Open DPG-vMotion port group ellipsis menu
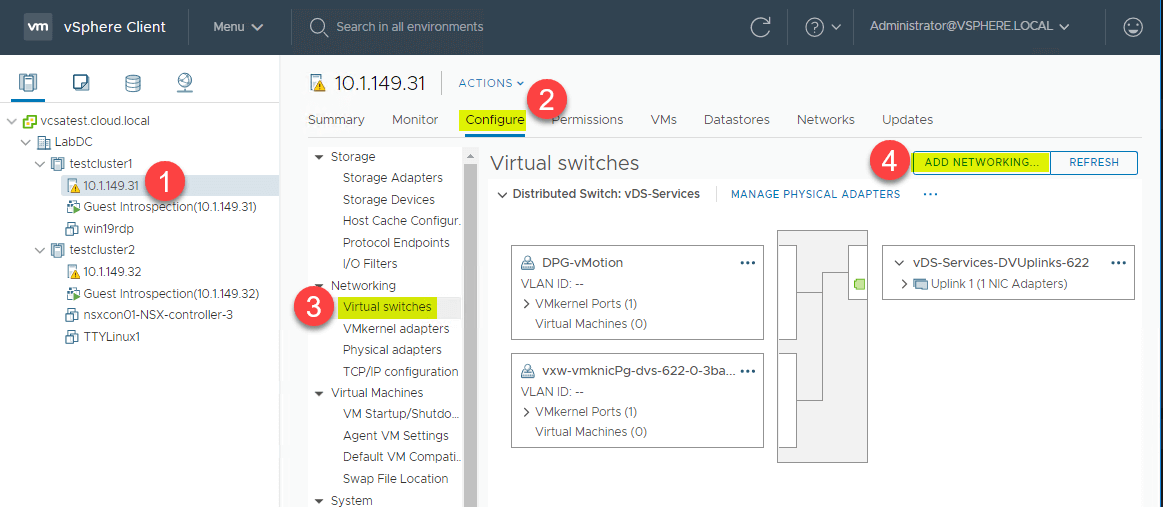This screenshot has width=1163, height=507. [747, 262]
